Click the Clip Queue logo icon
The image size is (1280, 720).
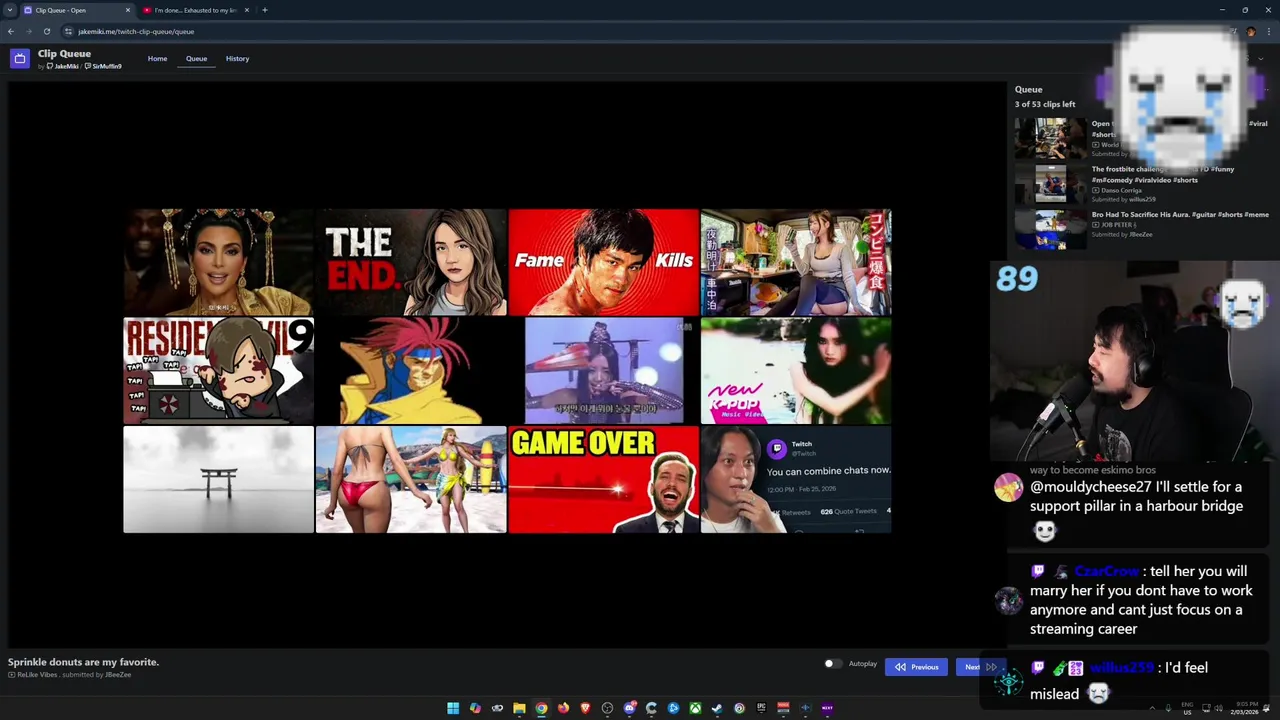pyautogui.click(x=19, y=59)
